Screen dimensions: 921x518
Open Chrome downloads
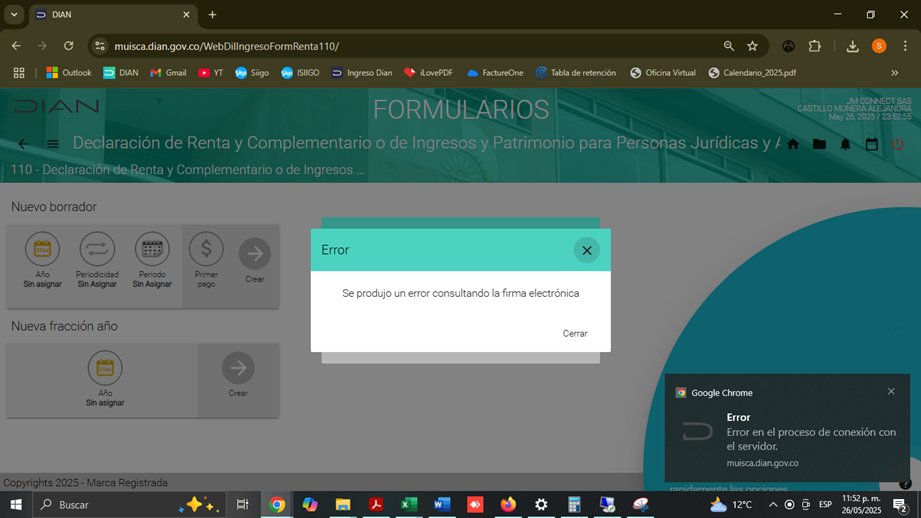pyautogui.click(x=852, y=46)
